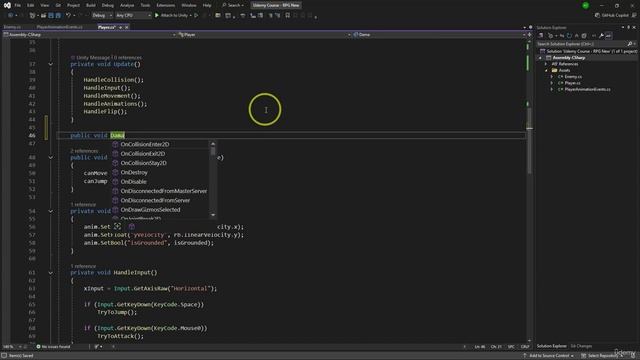Screen dimensions: 640x360
Task: Select OnCollisionEnter2D from the suggestion list
Action: pyautogui.click(x=160, y=144)
